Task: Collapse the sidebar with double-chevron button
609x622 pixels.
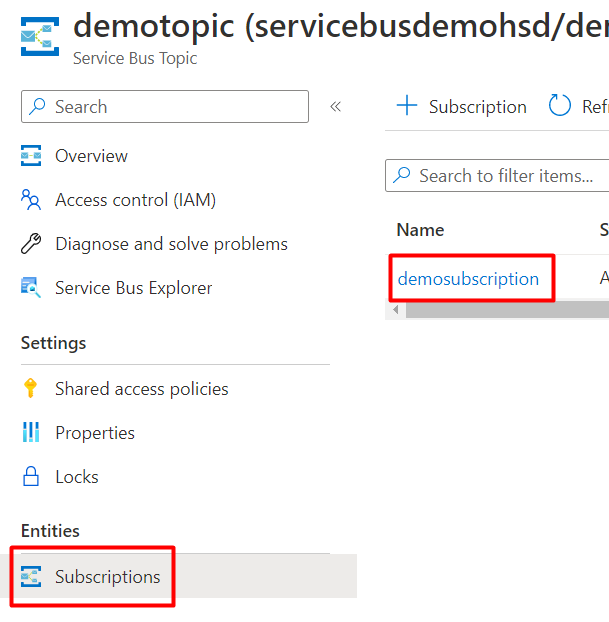Action: click(335, 106)
